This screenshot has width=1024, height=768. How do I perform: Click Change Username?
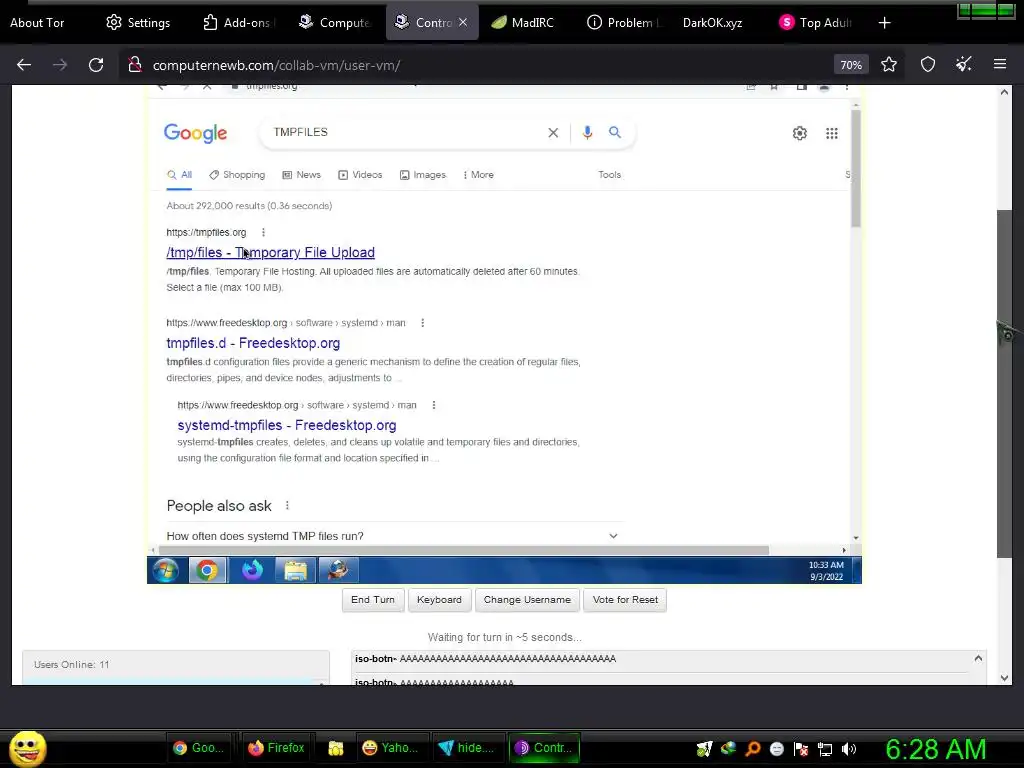pyautogui.click(x=527, y=600)
